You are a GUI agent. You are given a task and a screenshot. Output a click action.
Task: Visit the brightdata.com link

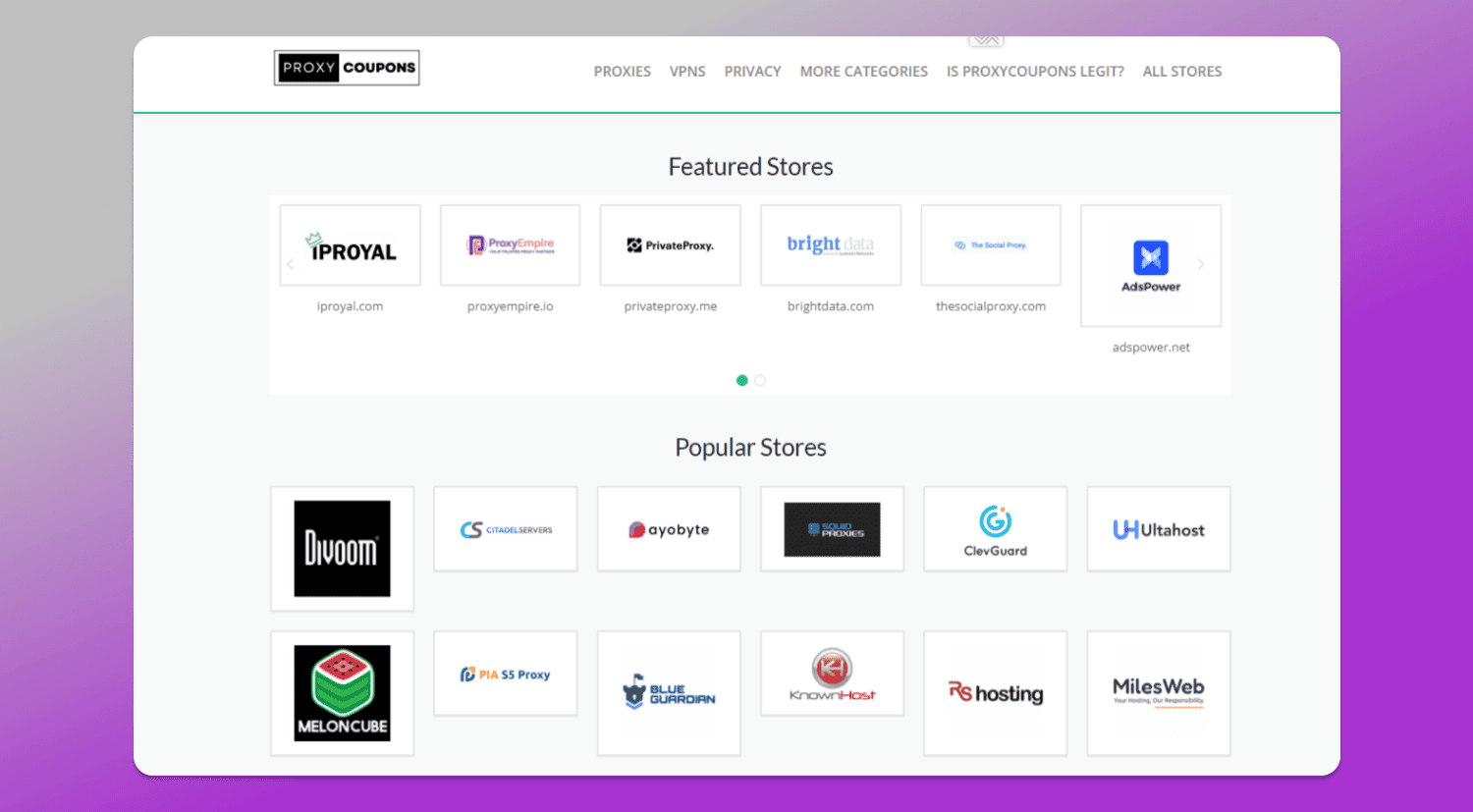coord(830,306)
